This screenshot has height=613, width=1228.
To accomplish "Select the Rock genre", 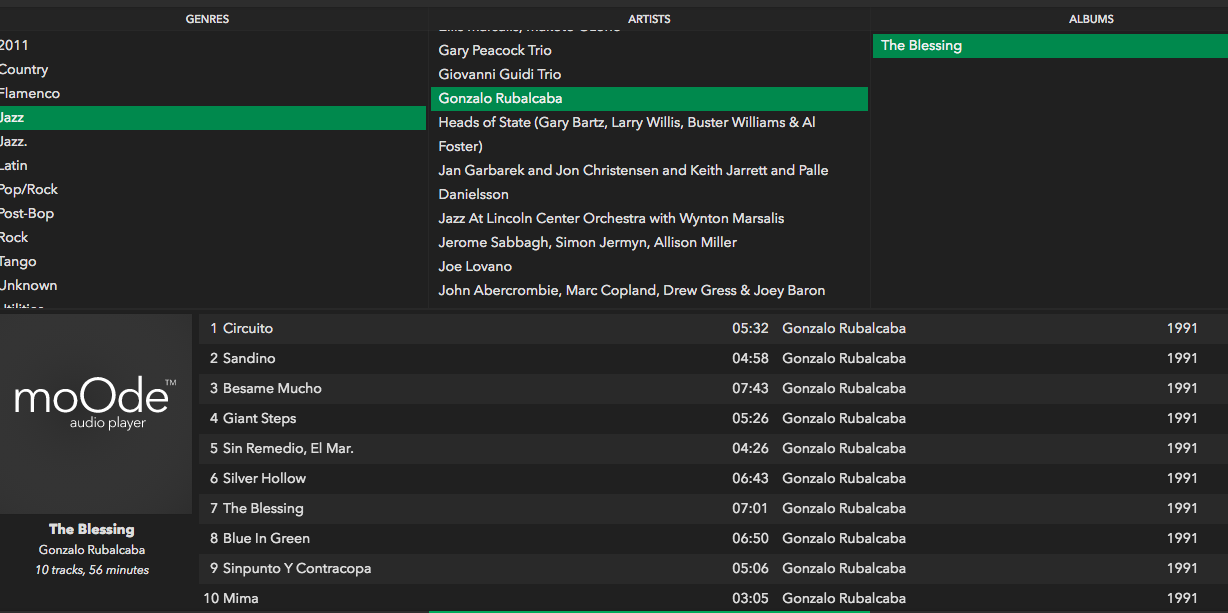I will pos(213,238).
